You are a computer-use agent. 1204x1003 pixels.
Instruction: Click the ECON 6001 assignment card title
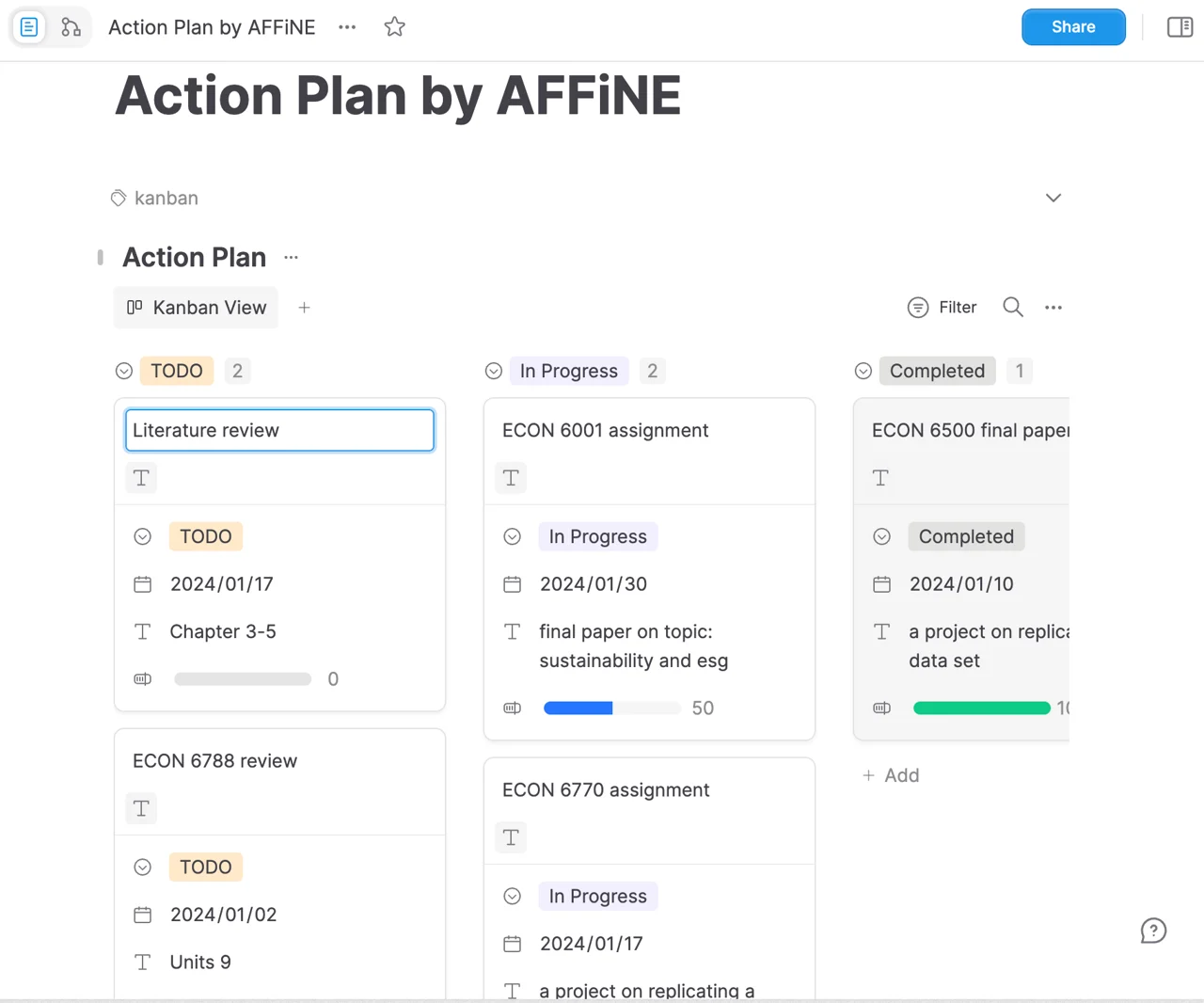(x=606, y=430)
